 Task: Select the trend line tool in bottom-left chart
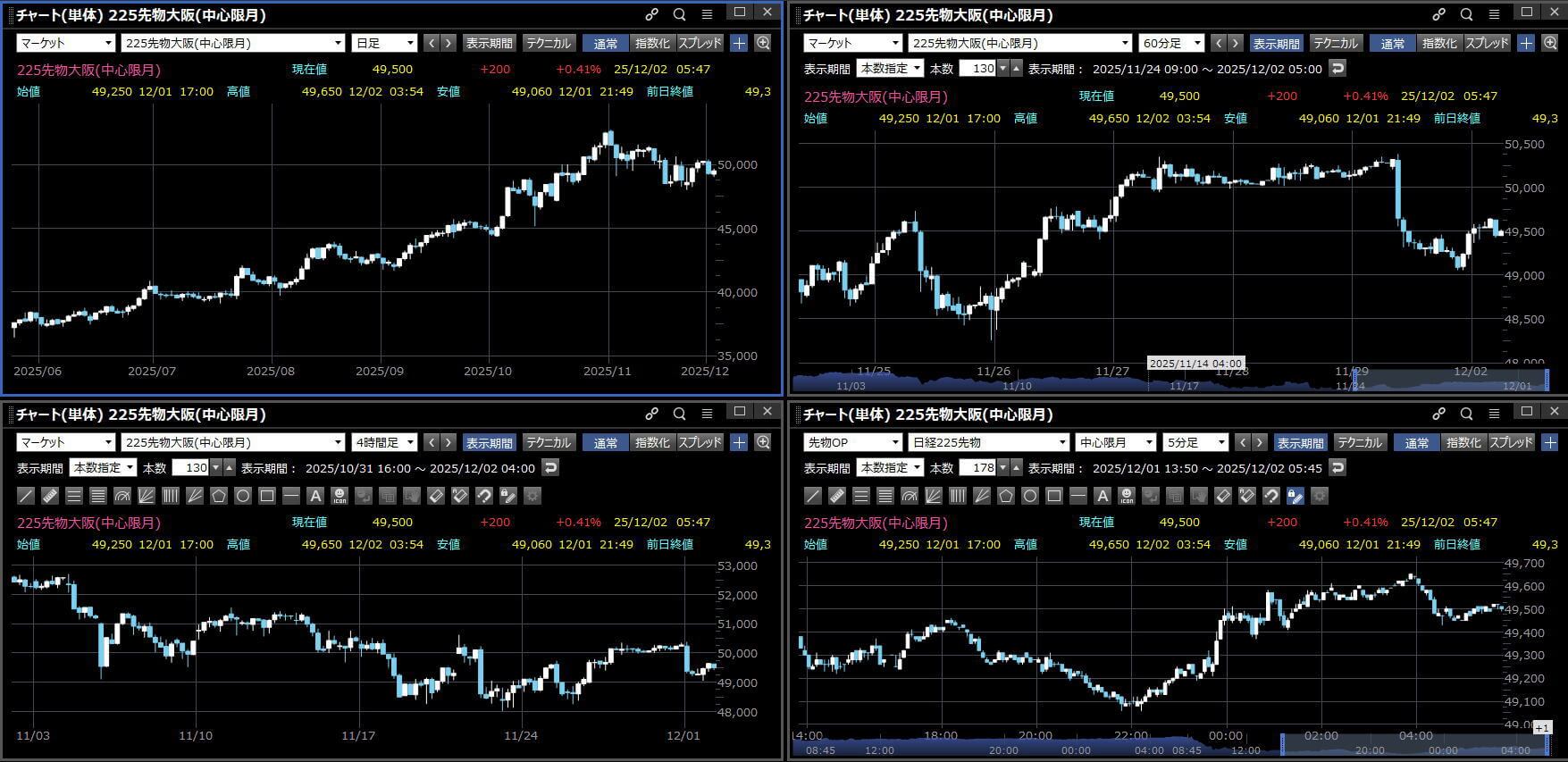coord(26,496)
